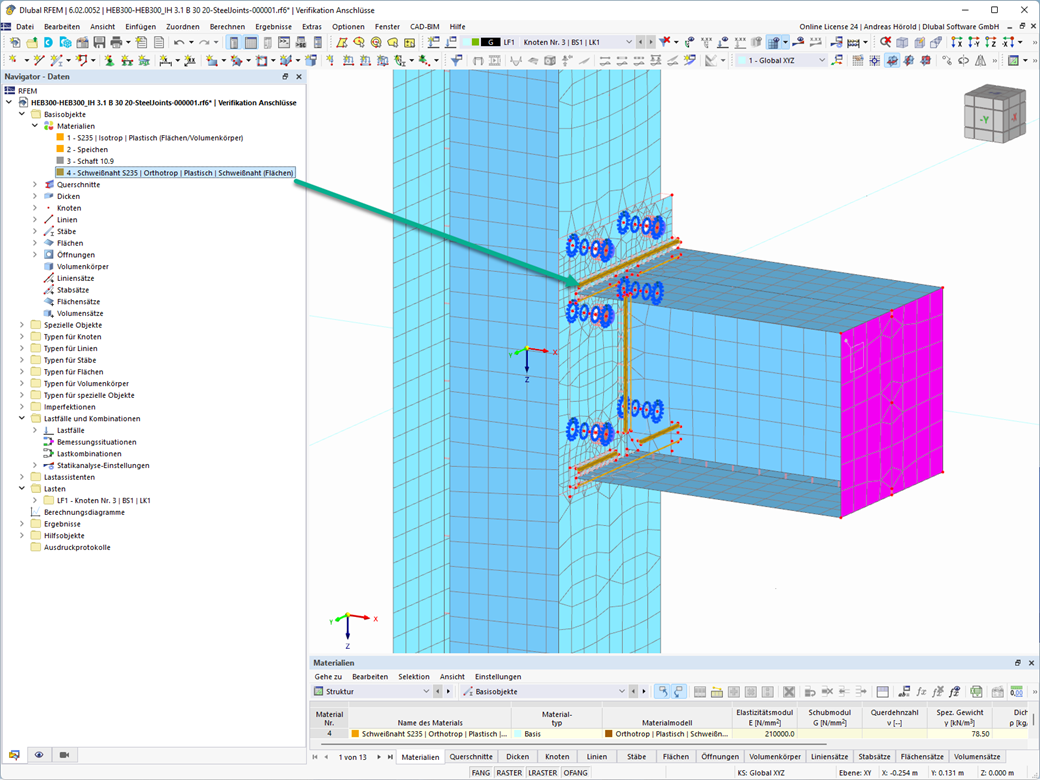
Task: Click the brown Orthotrop material model swatch in table
Action: coord(609,734)
